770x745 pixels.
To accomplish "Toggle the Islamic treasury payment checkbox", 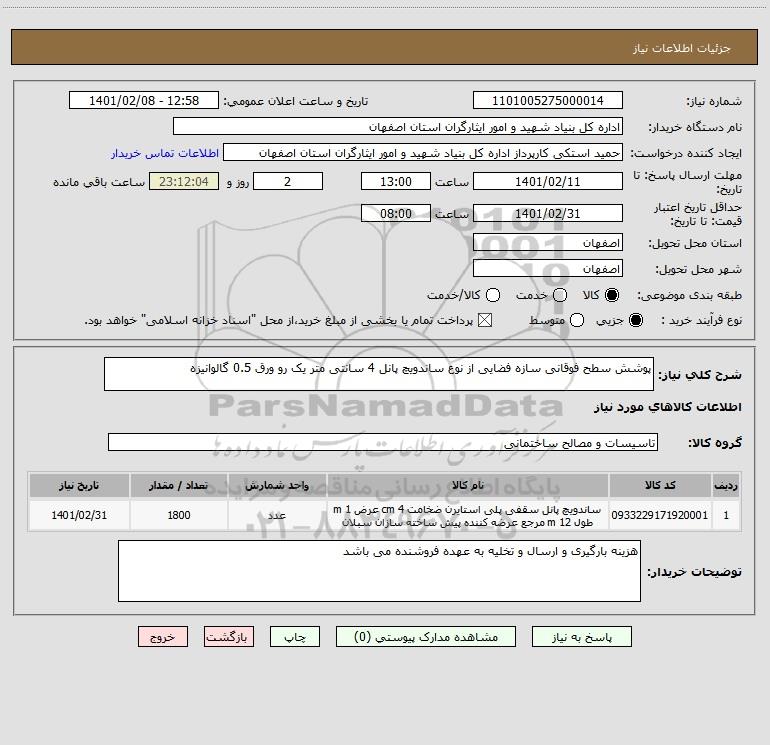I will click(485, 320).
